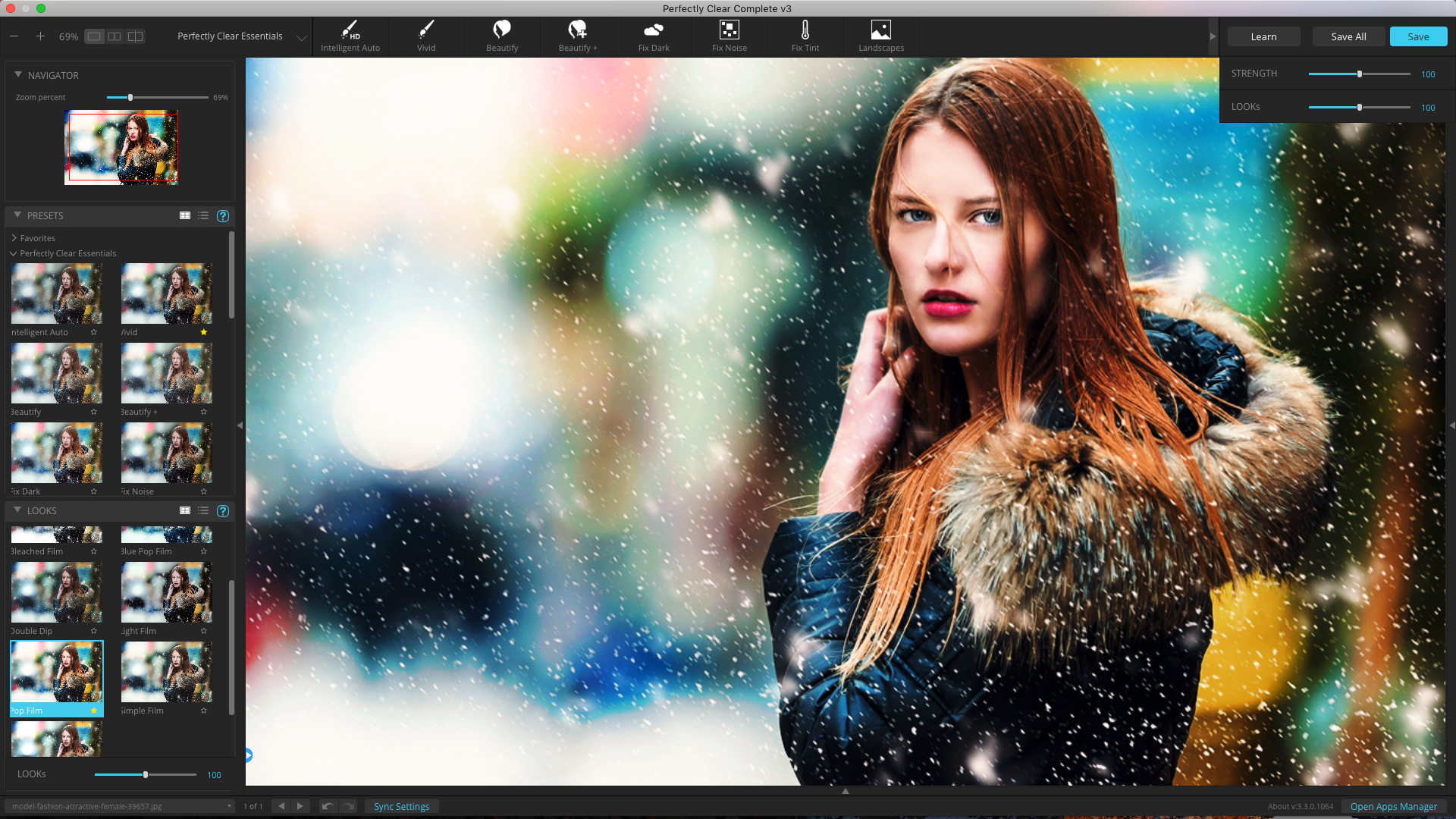Select the Fix Noise tool
1456x819 pixels.
(729, 36)
